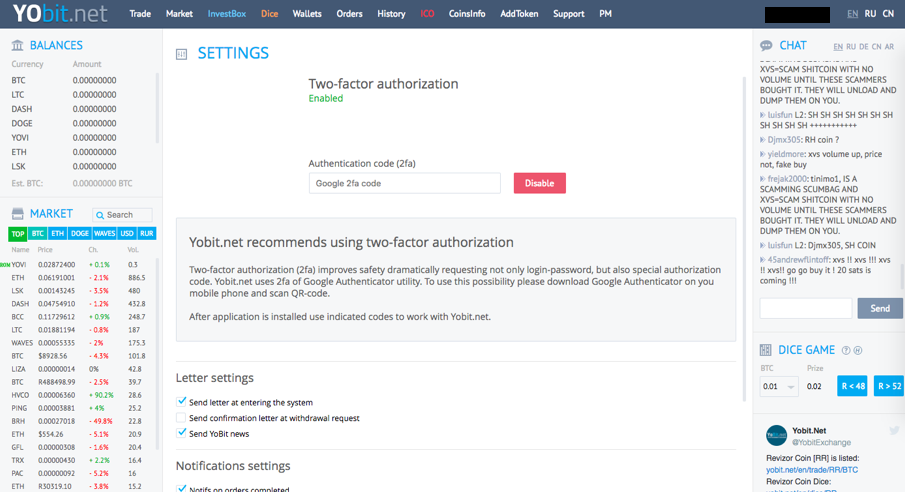Screen dimensions: 905x492
Task: Toggle Send letter at entering the system
Action: tap(181, 401)
